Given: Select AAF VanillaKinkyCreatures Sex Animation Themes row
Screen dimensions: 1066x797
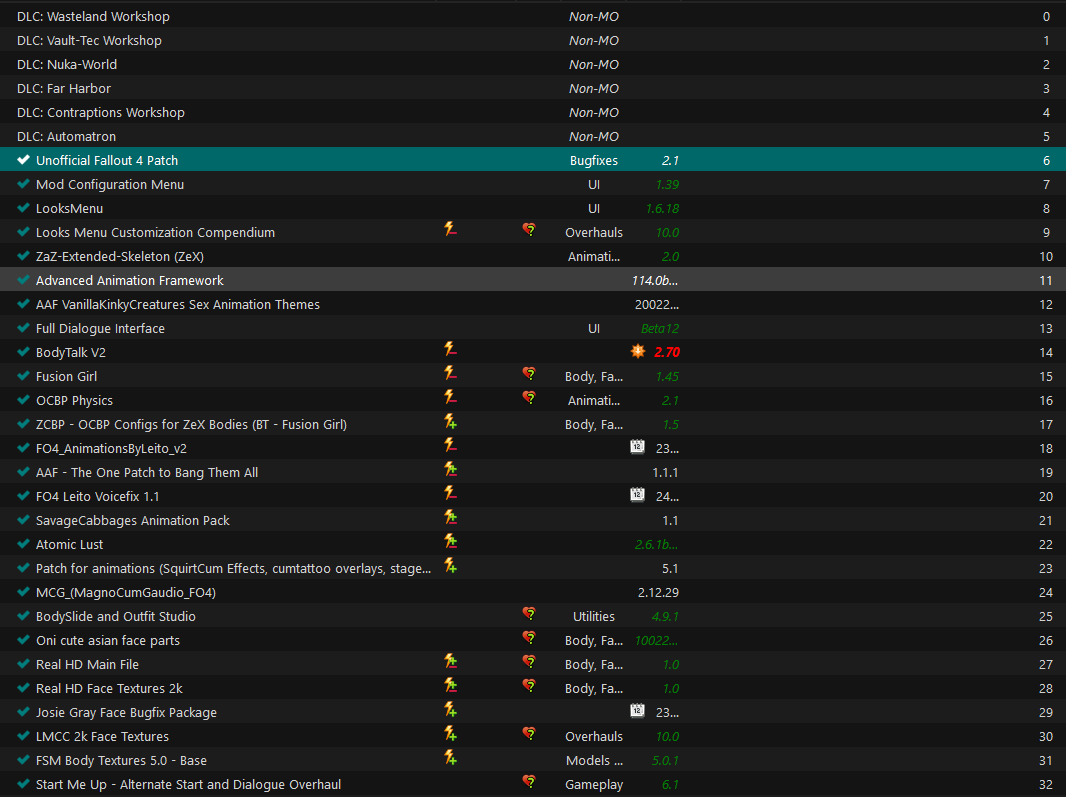Looking at the screenshot, I should [x=533, y=304].
